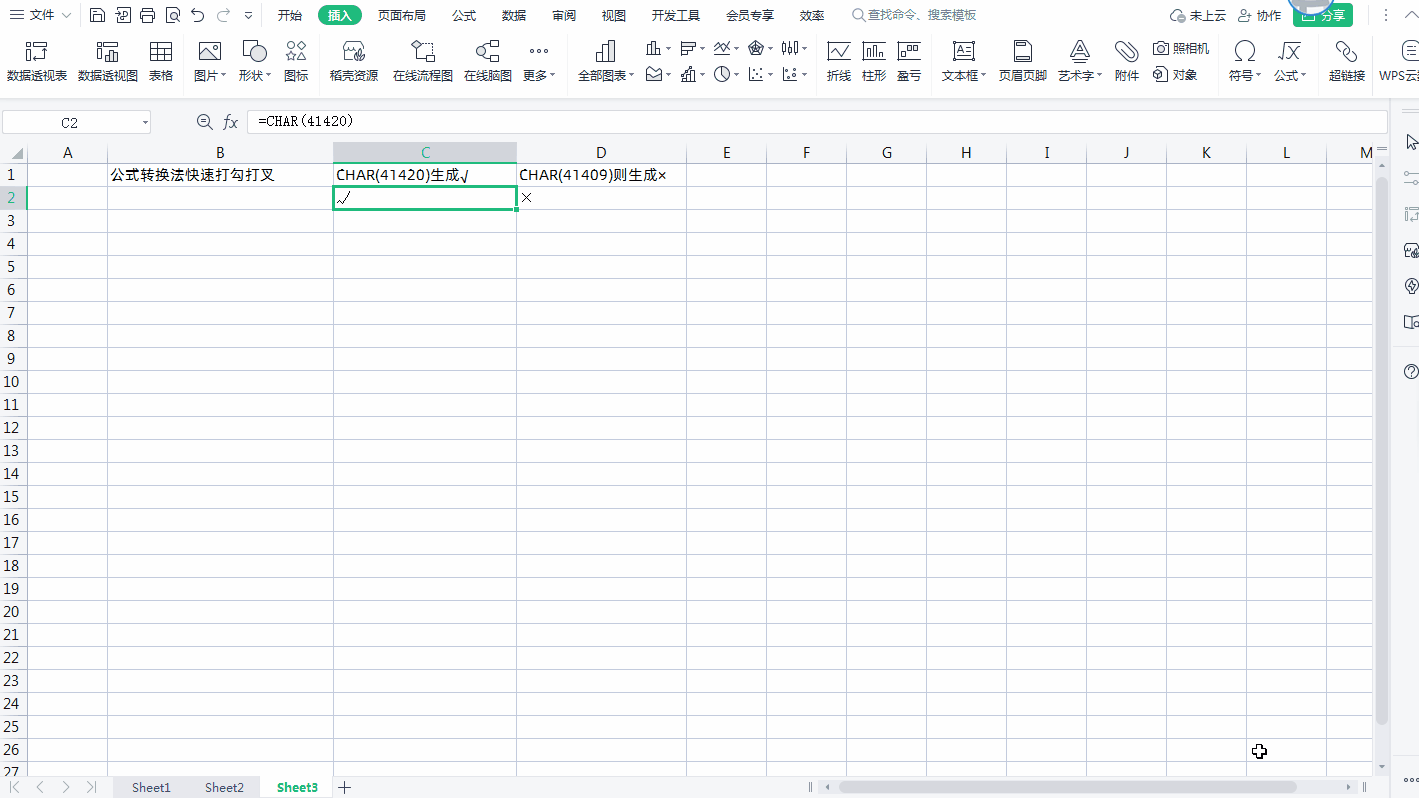Open Docer resources (稻壳资源)
The height and width of the screenshot is (798, 1419).
pos(354,61)
